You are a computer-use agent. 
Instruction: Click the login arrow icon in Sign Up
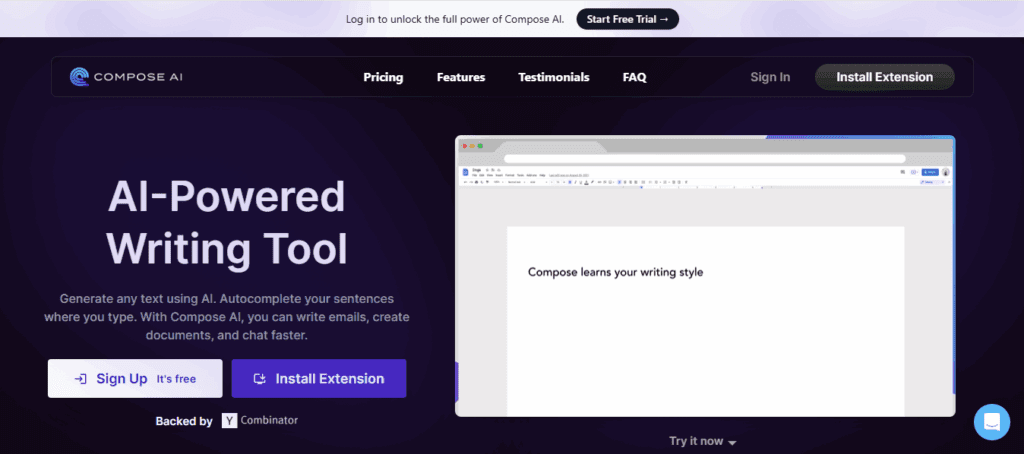81,379
